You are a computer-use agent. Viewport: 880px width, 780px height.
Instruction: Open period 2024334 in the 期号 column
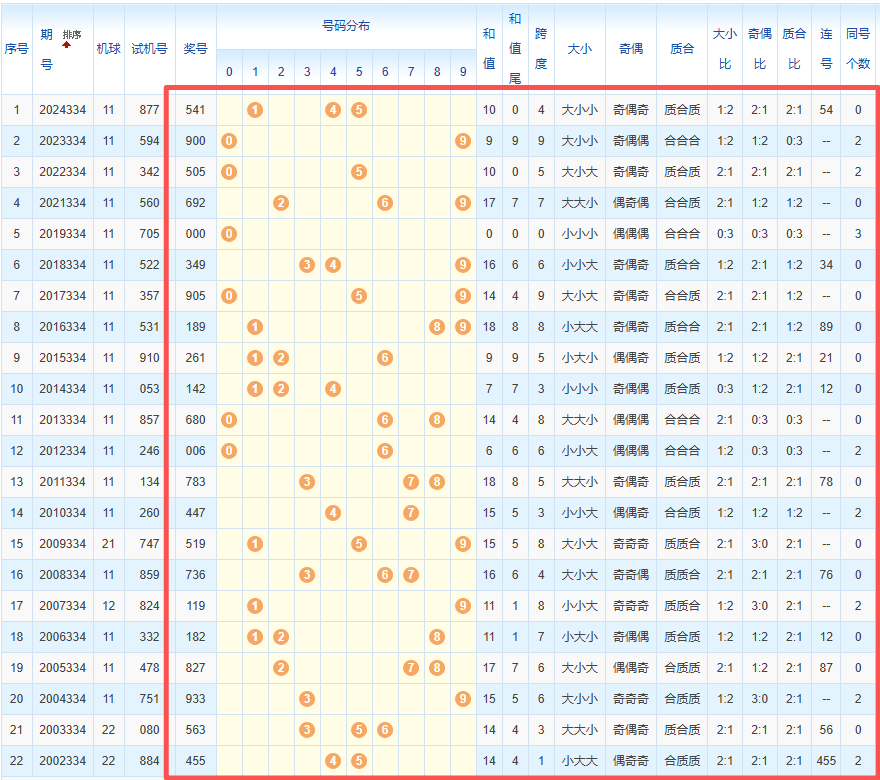[63, 110]
